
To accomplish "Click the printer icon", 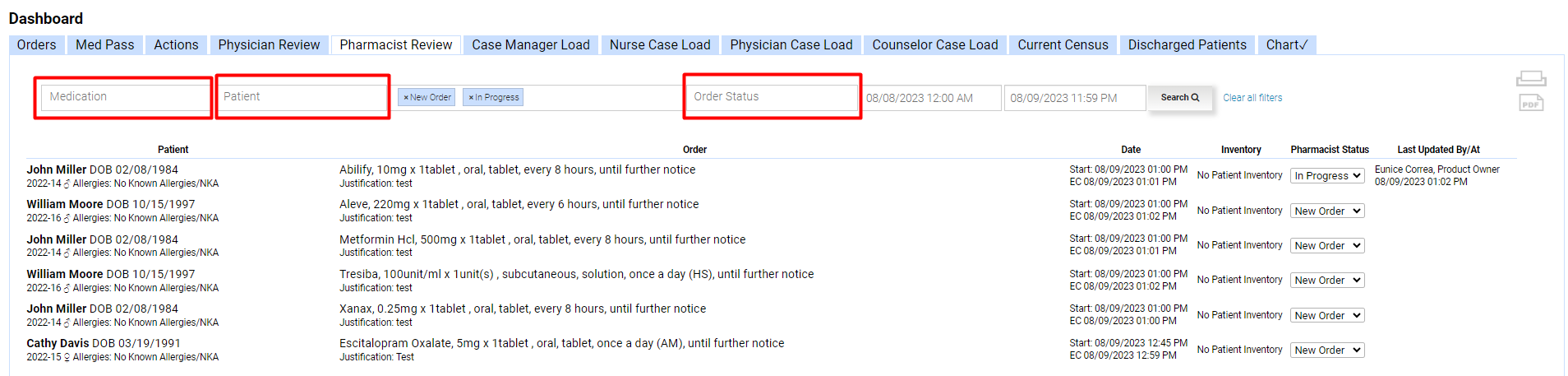I will 1530,79.
